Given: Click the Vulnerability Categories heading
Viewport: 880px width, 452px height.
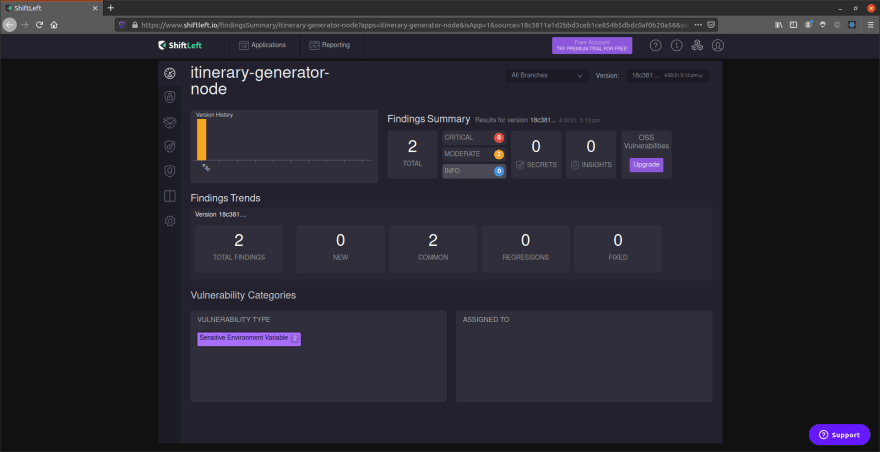Looking at the screenshot, I should 243,295.
